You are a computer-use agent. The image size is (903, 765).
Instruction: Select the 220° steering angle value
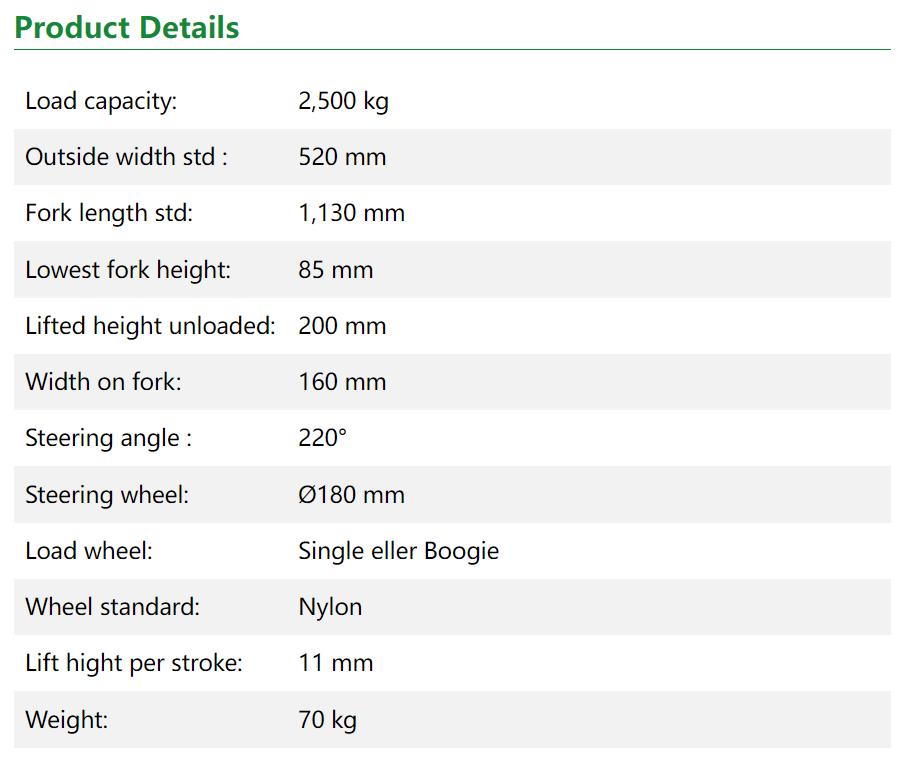(323, 438)
